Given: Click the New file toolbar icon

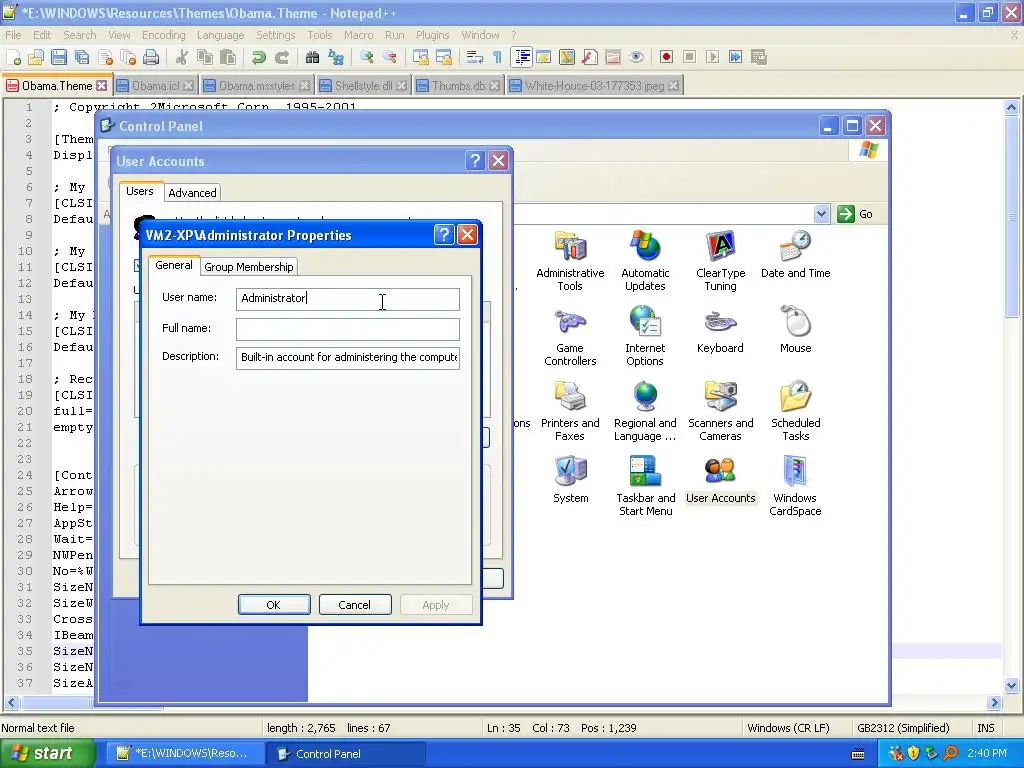Looking at the screenshot, I should tap(13, 57).
